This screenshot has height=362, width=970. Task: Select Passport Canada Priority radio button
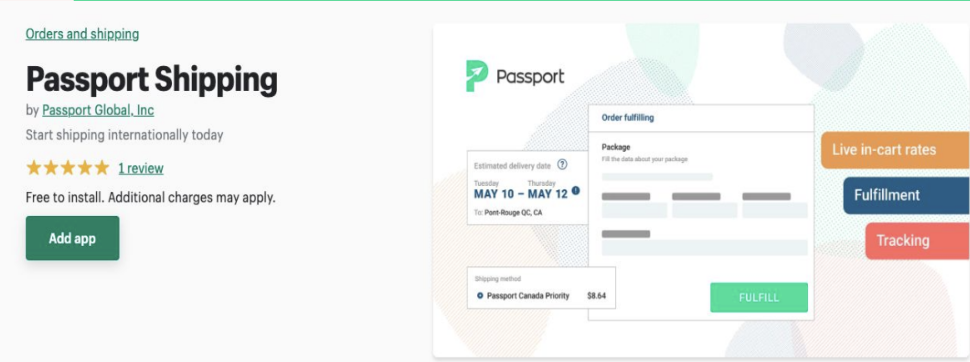(480, 296)
